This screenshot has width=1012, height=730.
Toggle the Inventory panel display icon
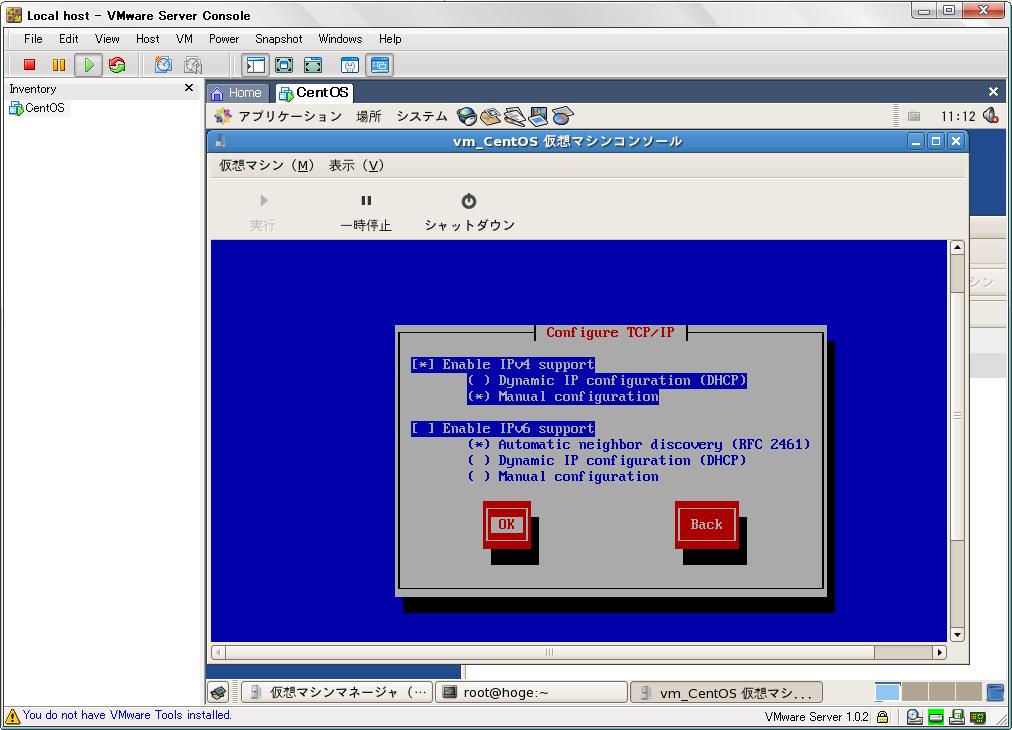tap(256, 65)
